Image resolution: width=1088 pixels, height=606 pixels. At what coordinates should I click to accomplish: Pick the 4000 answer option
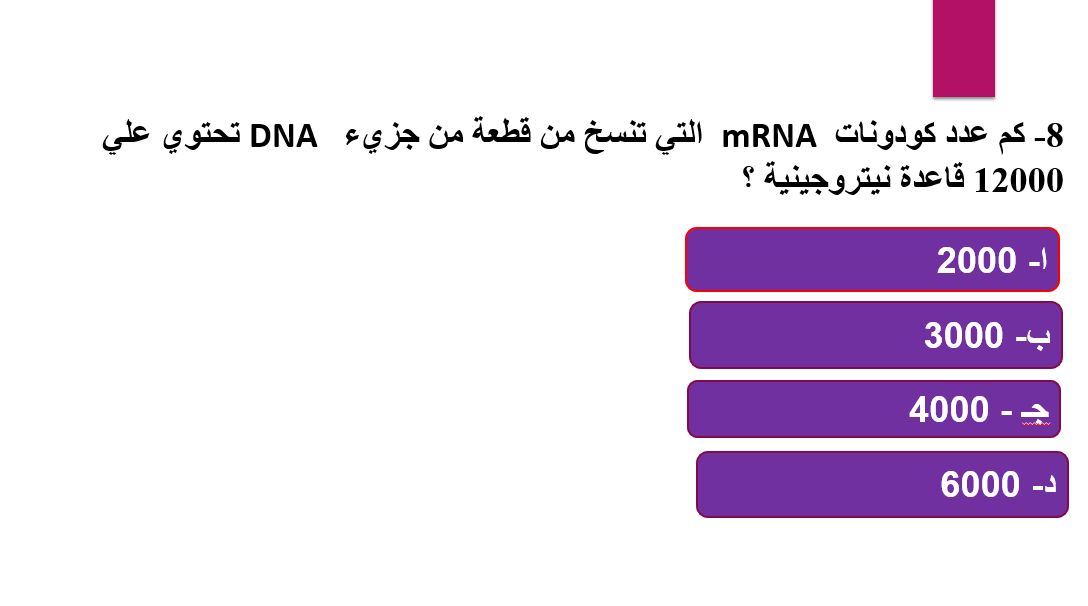click(x=874, y=409)
